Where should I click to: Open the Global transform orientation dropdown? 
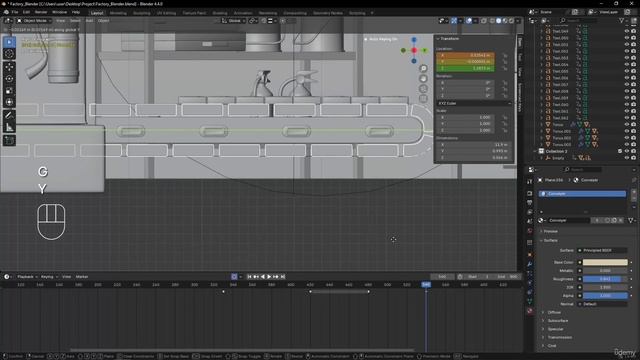coord(233,21)
